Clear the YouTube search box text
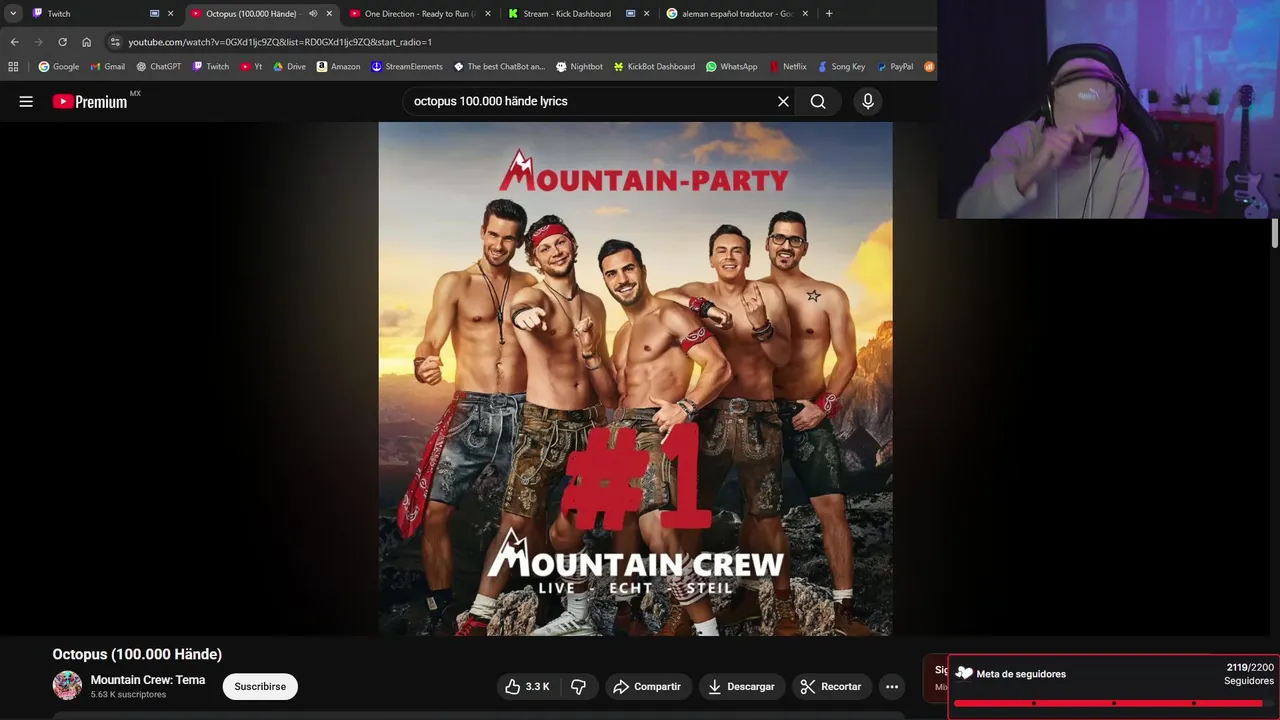The image size is (1280, 720). (783, 101)
